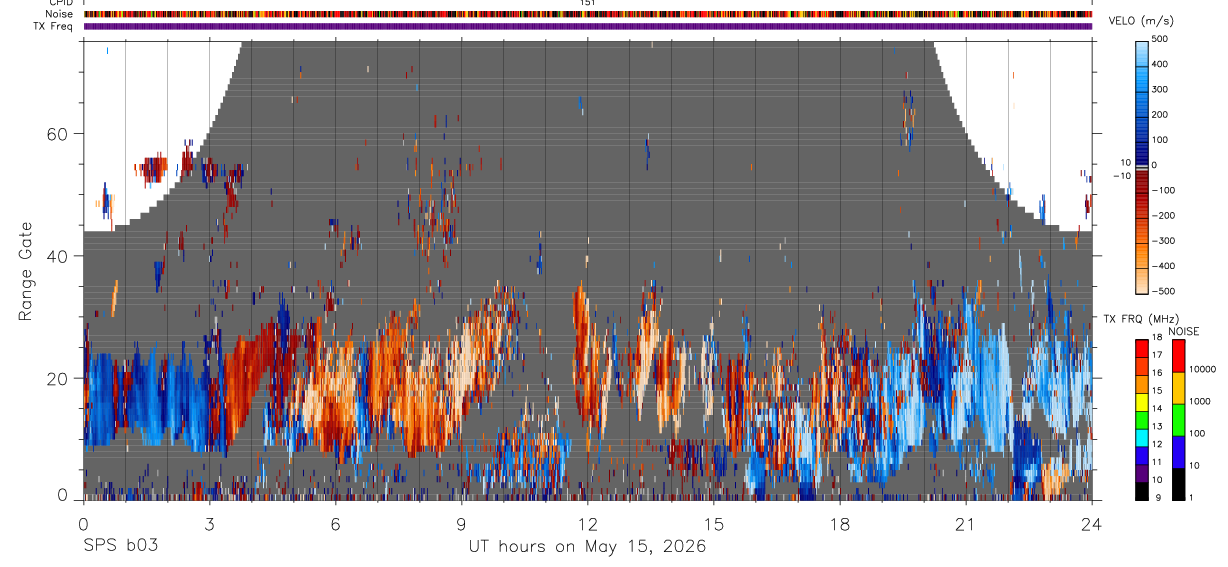
Task: Click the "3" tick on UT hours axis
Action: 209,522
